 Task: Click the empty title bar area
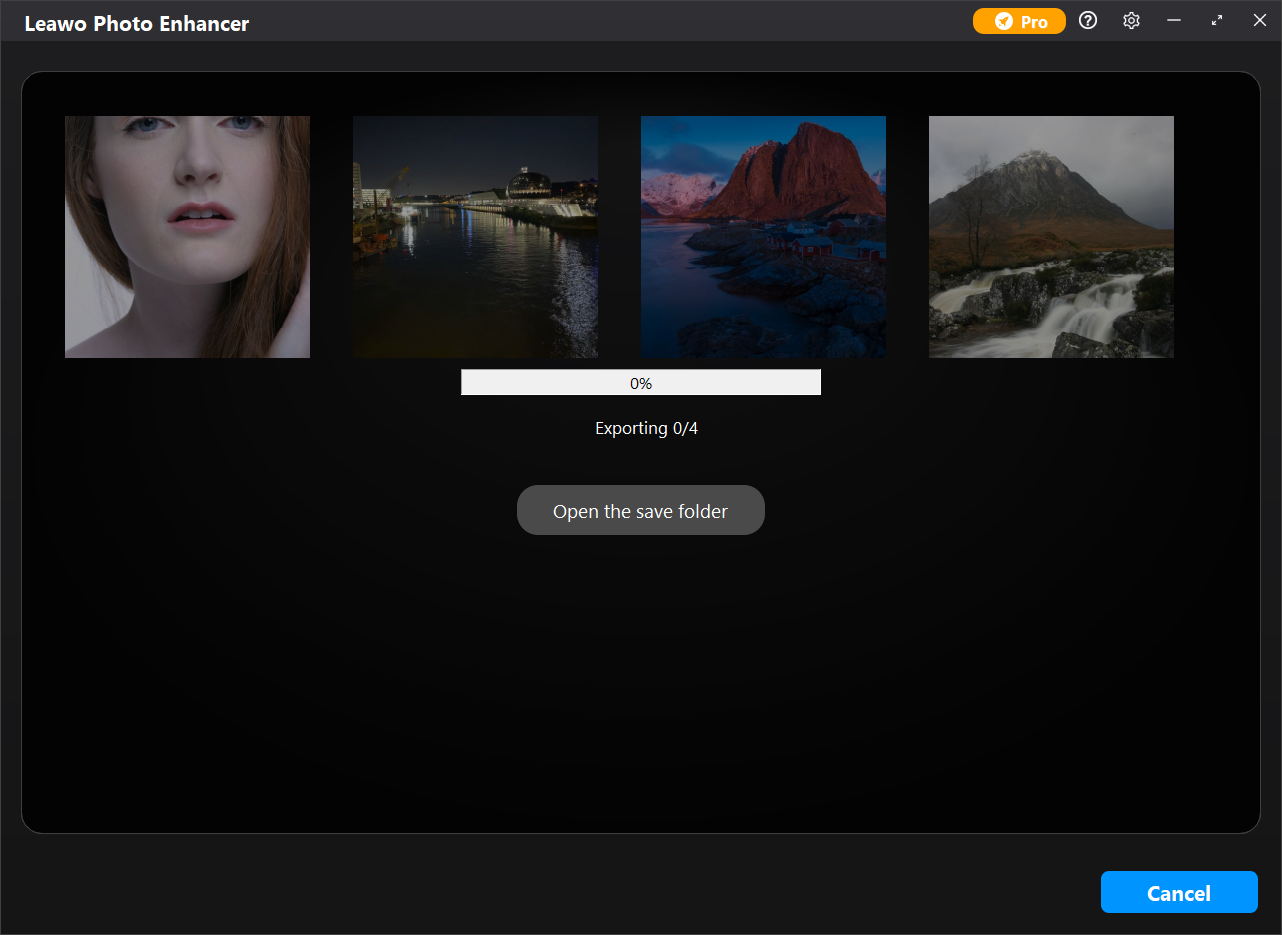600,21
